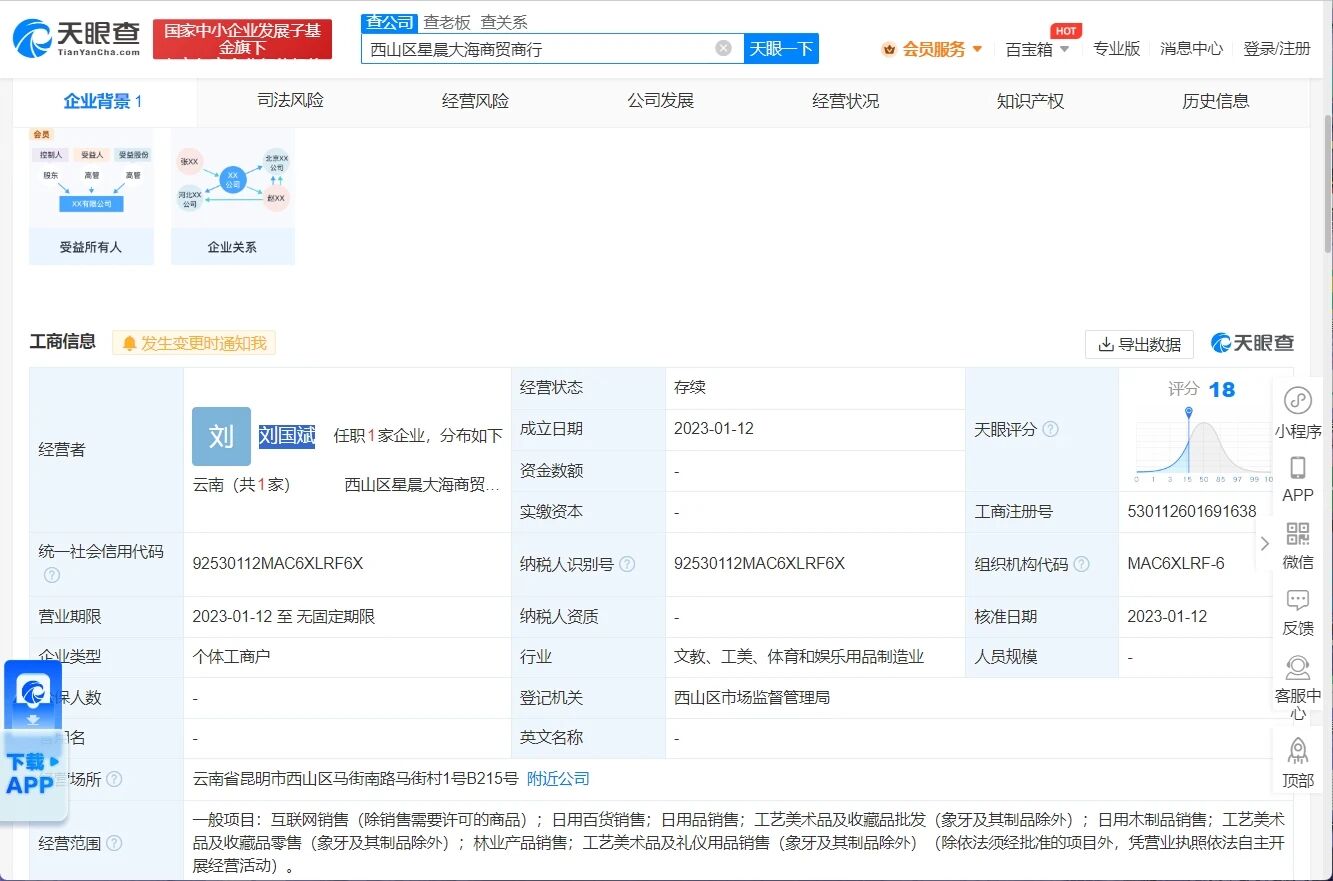Click the help icon under 统一社会信用代码
Viewport: 1333px width, 881px height.
coord(52,575)
